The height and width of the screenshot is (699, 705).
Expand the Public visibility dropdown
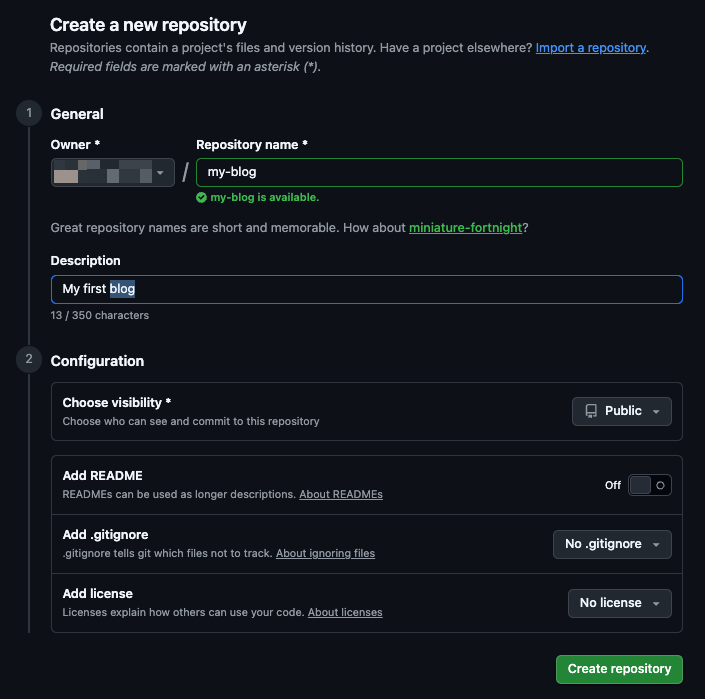click(621, 411)
